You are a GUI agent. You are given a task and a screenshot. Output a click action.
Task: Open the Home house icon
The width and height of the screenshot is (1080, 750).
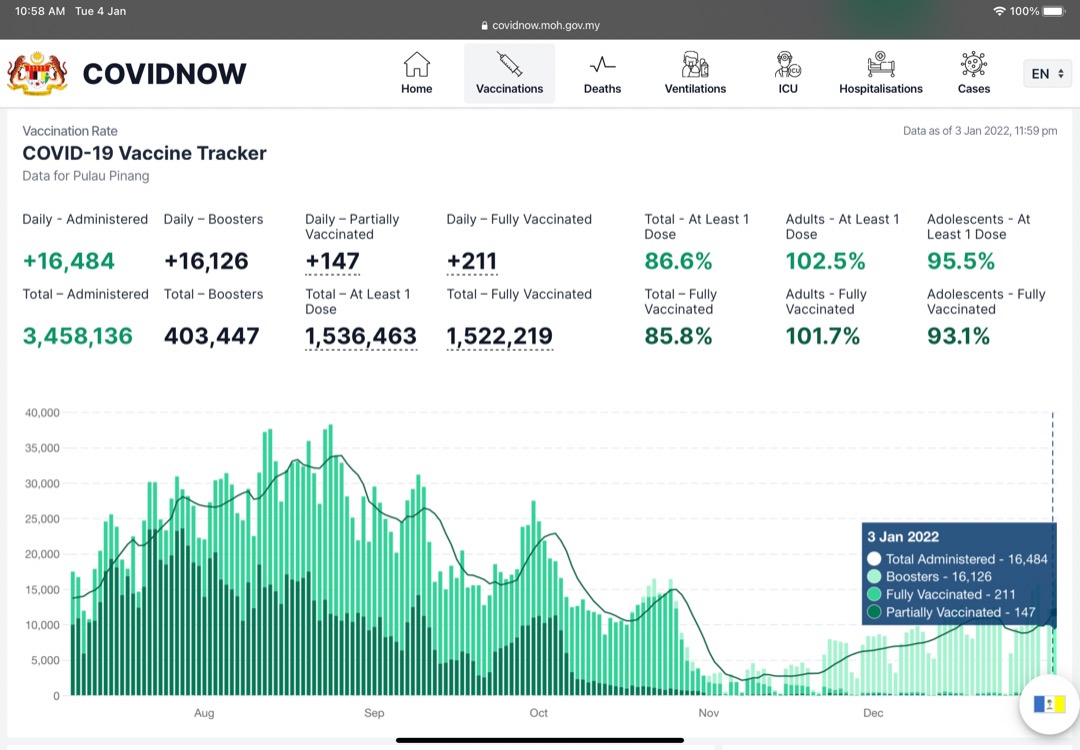coord(417,64)
